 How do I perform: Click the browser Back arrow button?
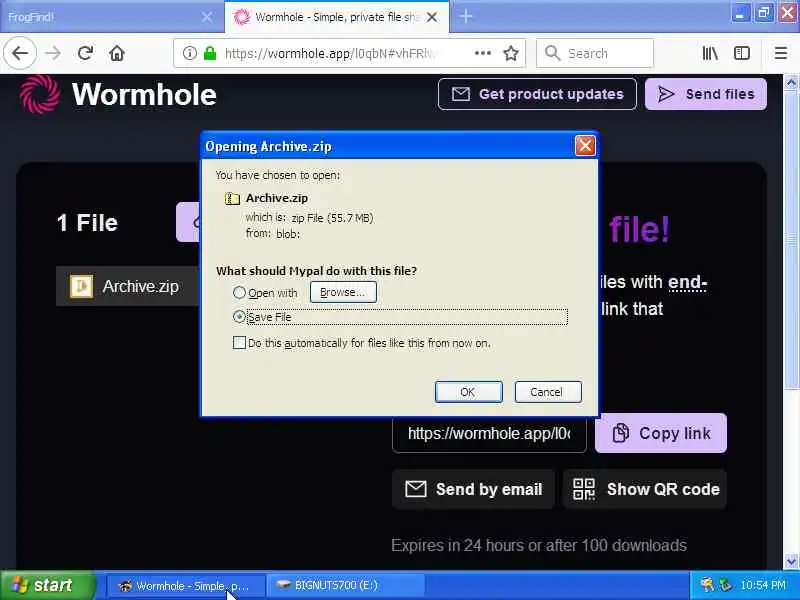click(20, 53)
